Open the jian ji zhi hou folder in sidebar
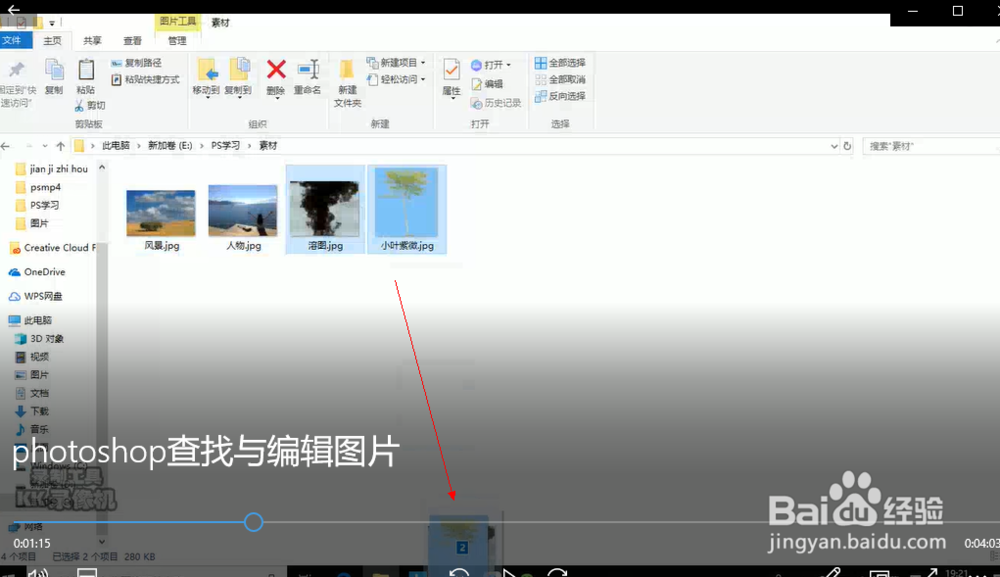Viewport: 1000px width, 577px height. click(51, 169)
